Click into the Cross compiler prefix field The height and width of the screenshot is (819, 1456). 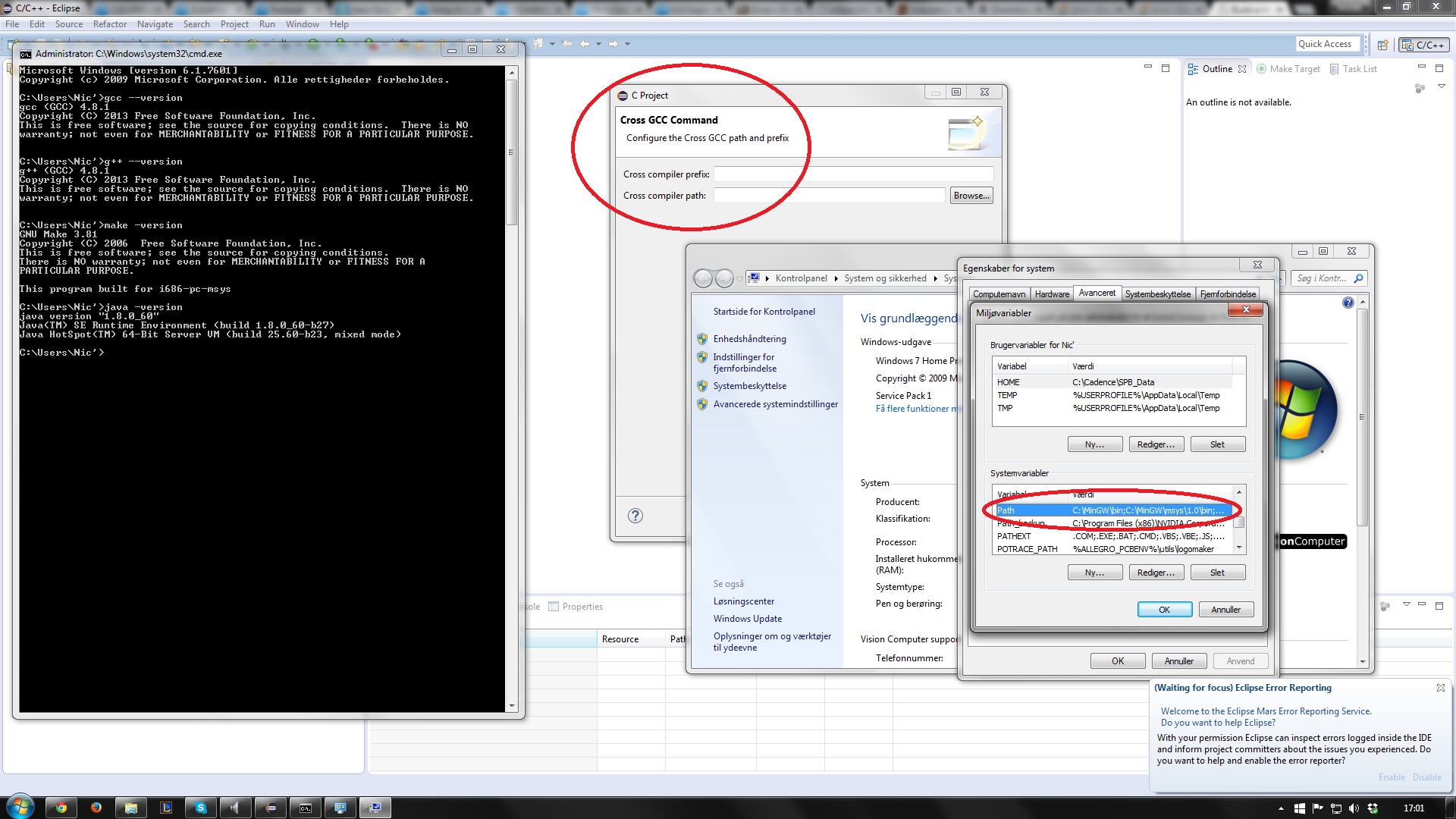tap(853, 174)
